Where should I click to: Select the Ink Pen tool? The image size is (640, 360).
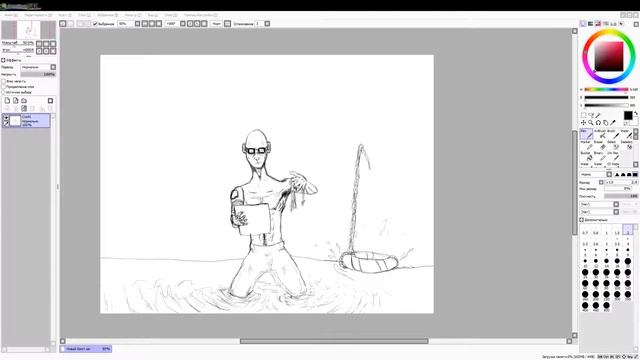pos(613,156)
